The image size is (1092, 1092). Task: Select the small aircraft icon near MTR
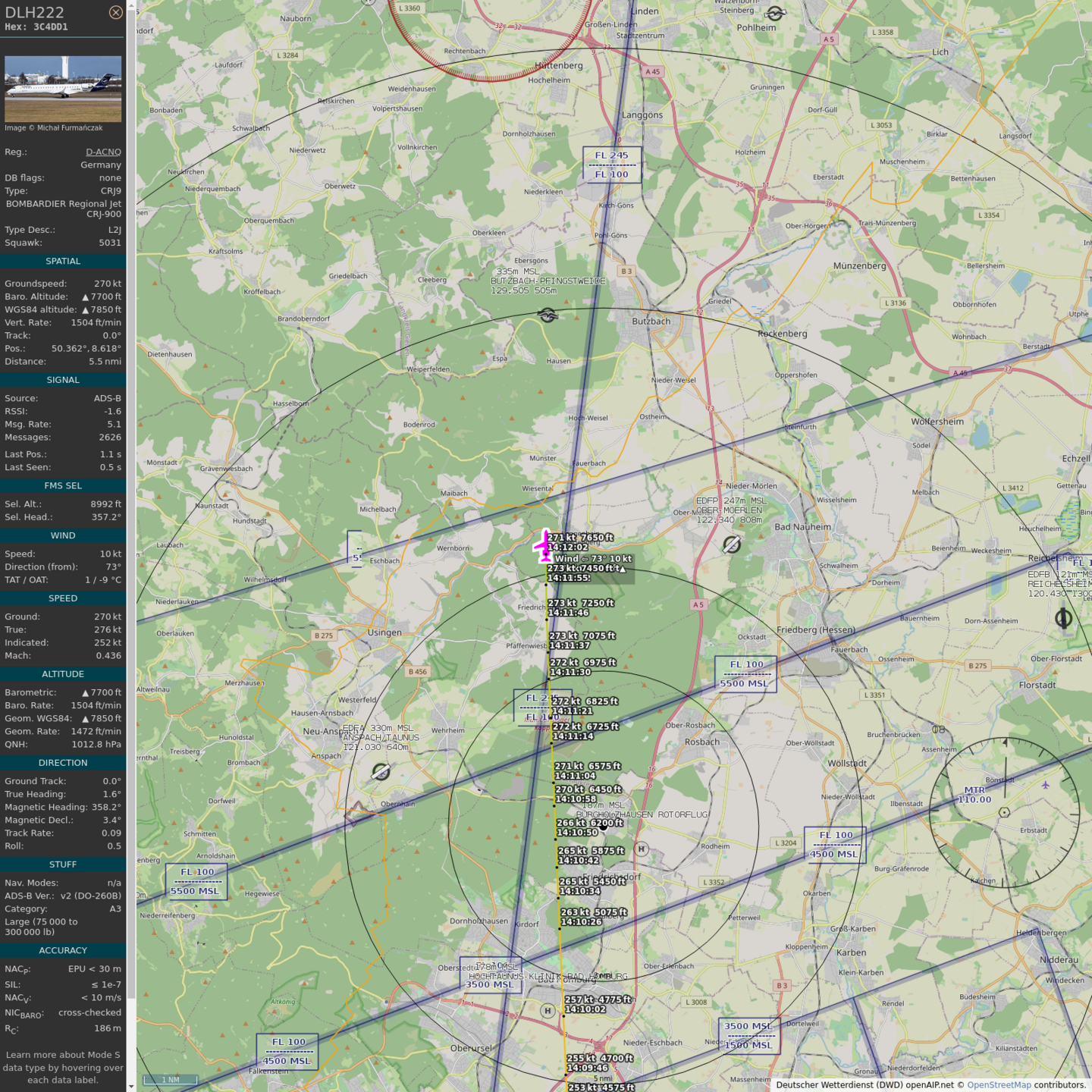coord(1045,785)
